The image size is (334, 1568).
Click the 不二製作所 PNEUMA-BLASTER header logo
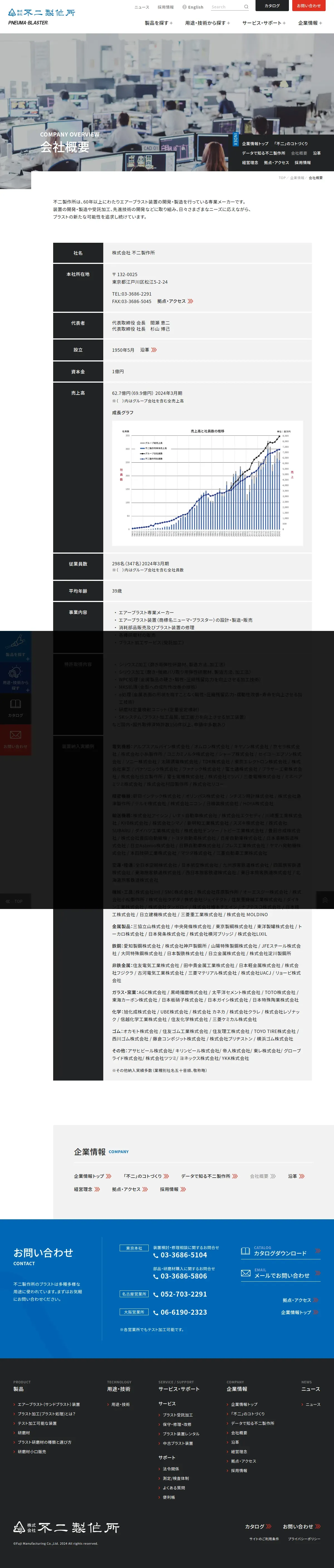coord(41,16)
